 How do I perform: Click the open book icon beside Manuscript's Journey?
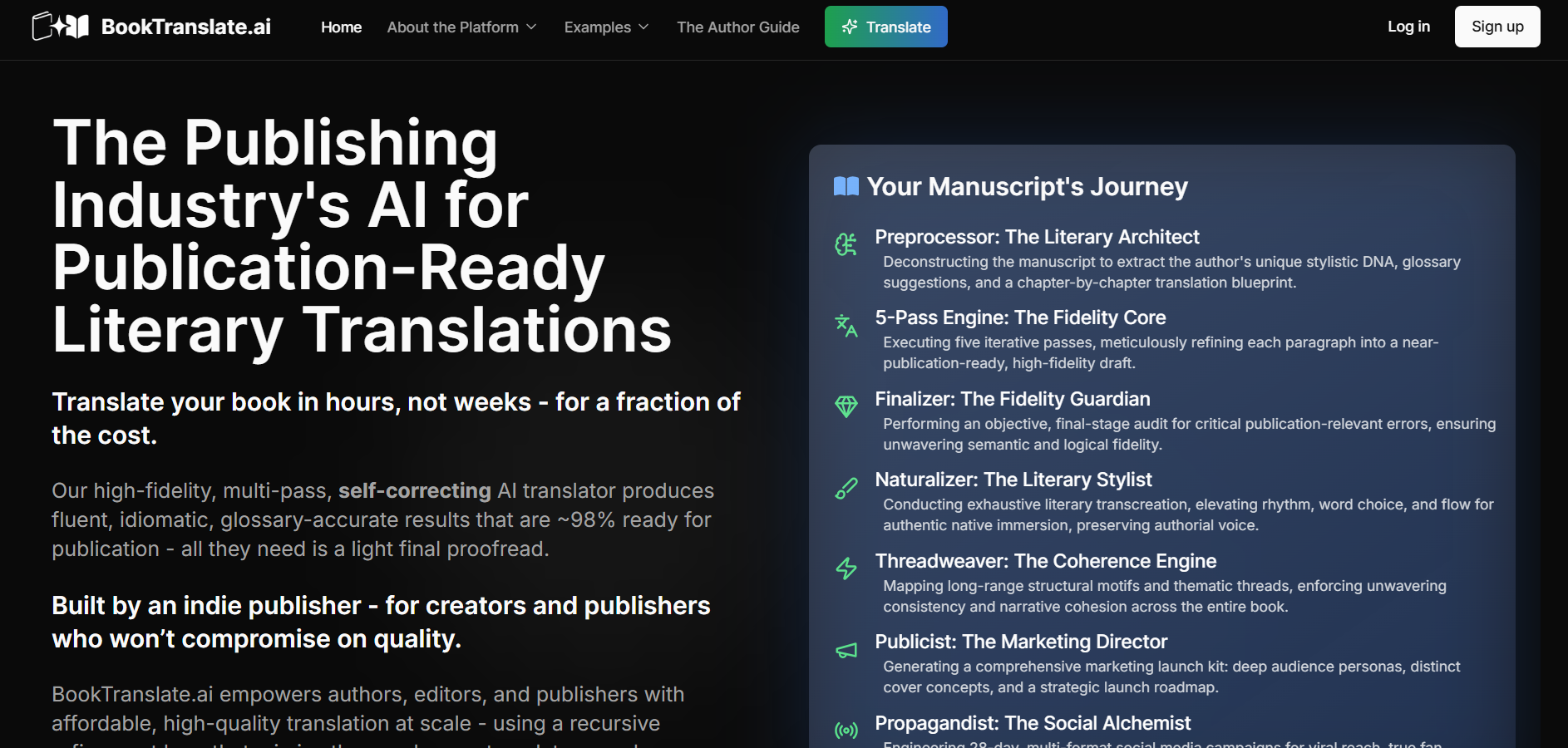click(x=846, y=186)
